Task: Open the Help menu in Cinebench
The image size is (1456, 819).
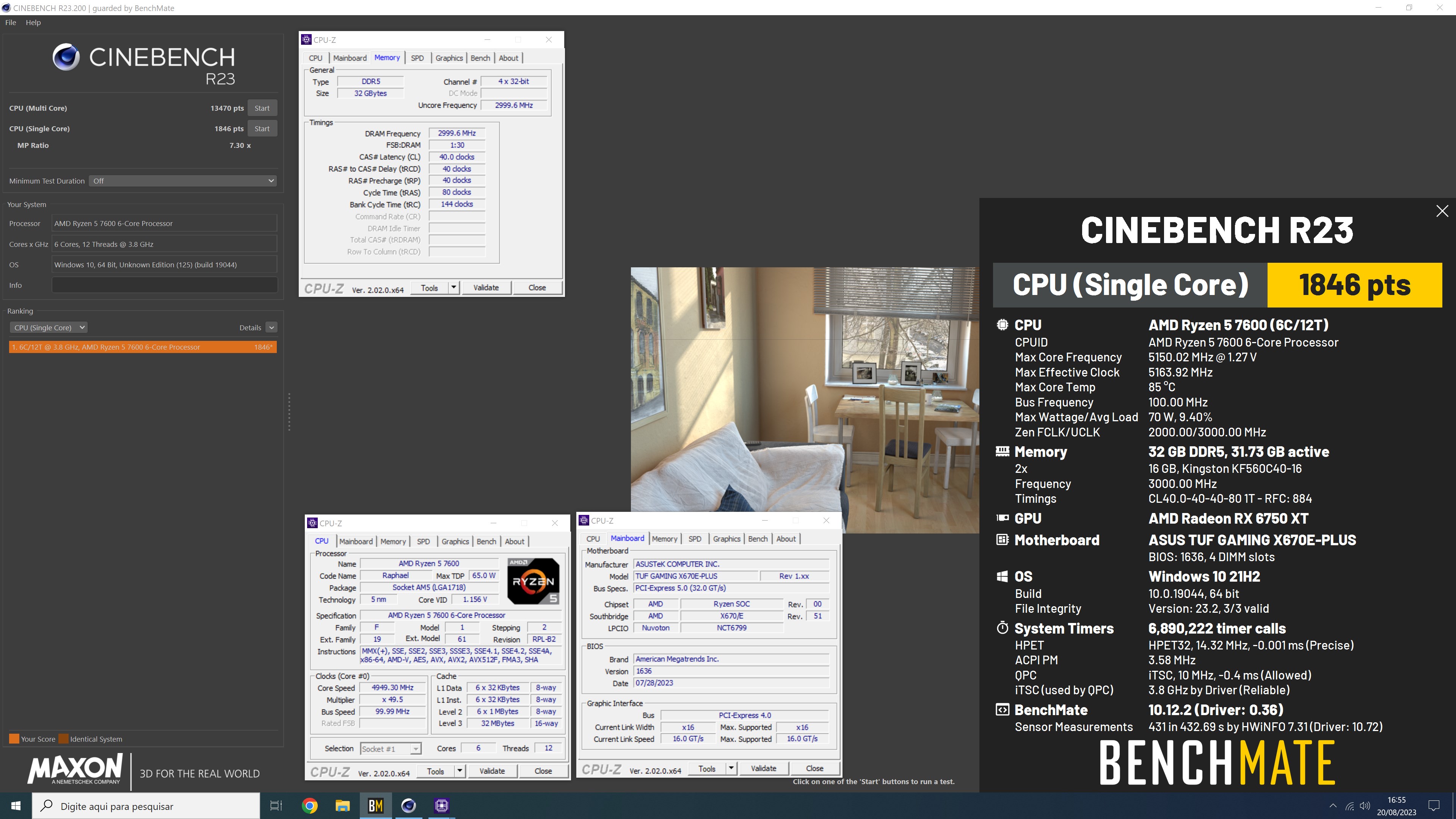Action: tap(33, 23)
